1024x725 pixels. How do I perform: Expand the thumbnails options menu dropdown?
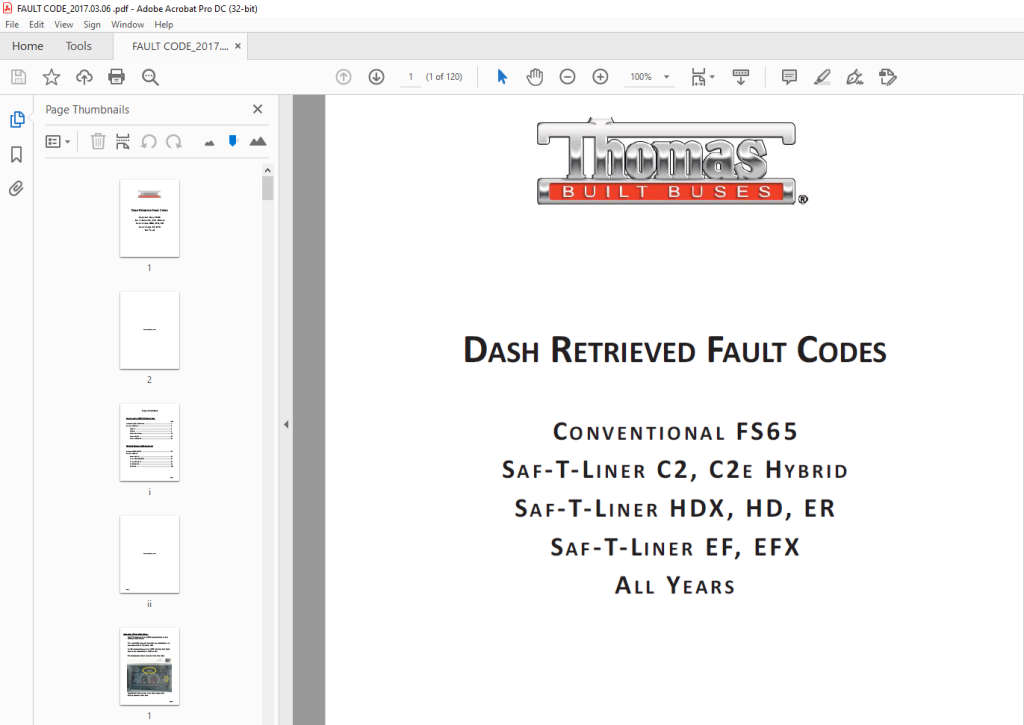[57, 141]
